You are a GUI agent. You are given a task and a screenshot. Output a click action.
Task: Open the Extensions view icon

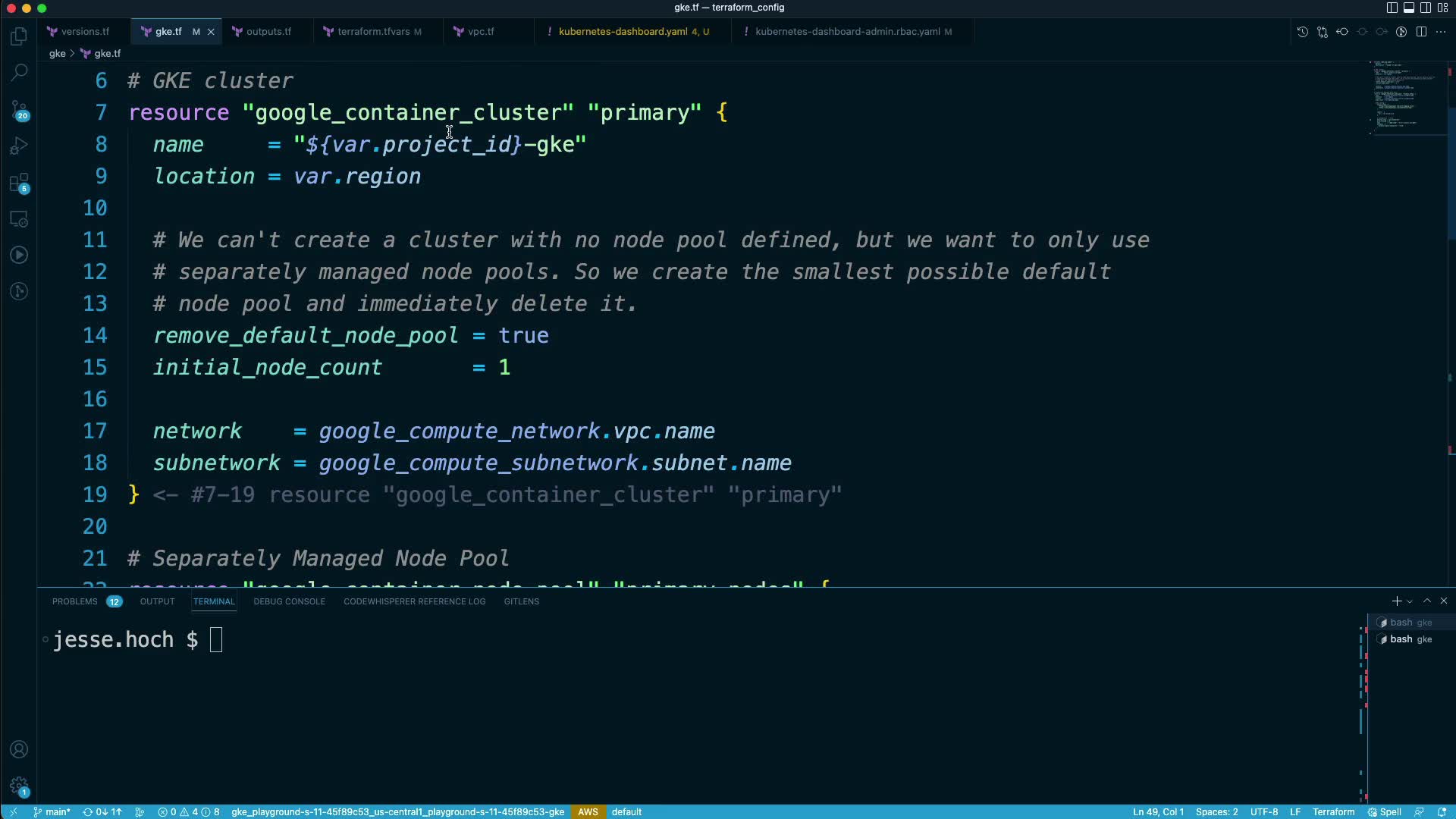tap(20, 183)
